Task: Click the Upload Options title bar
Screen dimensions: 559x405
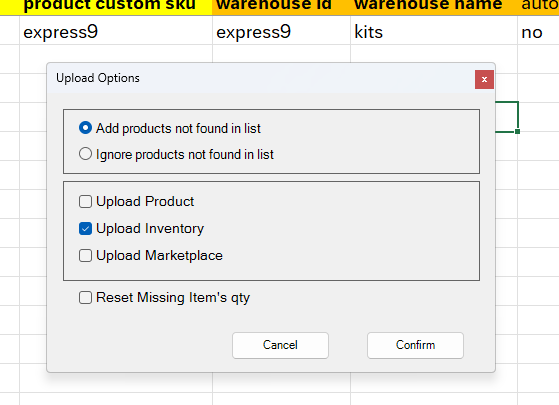Action: pyautogui.click(x=260, y=78)
